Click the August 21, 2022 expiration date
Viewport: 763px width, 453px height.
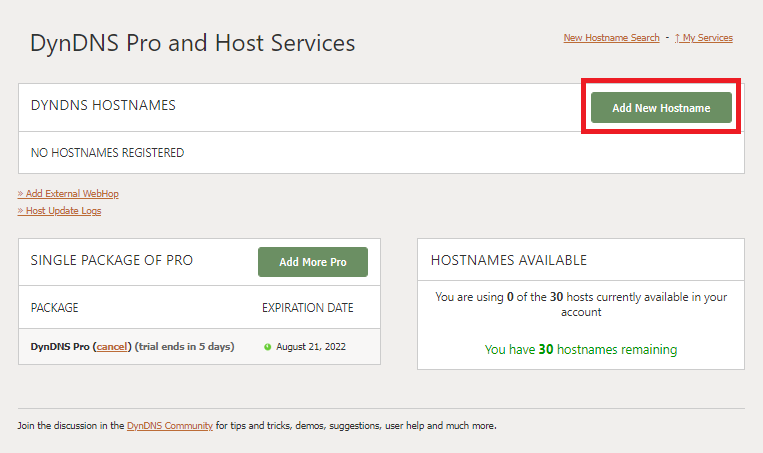click(x=311, y=347)
